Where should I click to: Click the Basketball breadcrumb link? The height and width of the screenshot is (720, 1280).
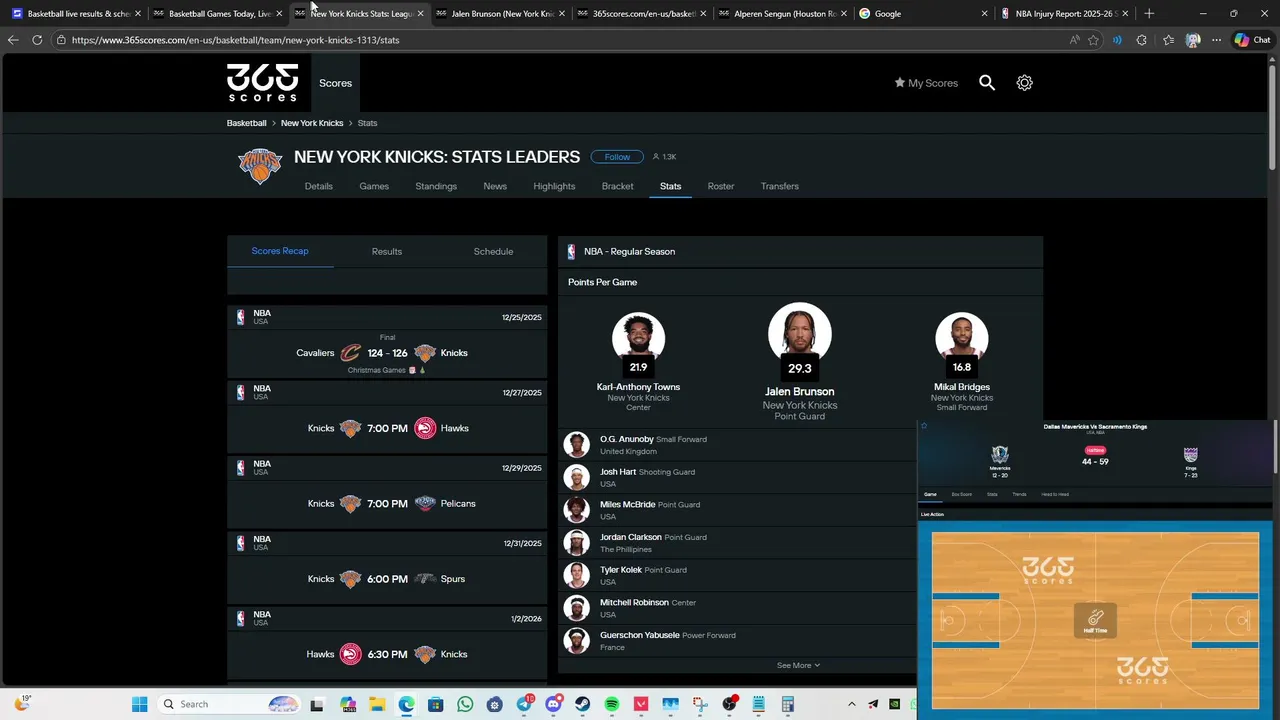(x=246, y=123)
